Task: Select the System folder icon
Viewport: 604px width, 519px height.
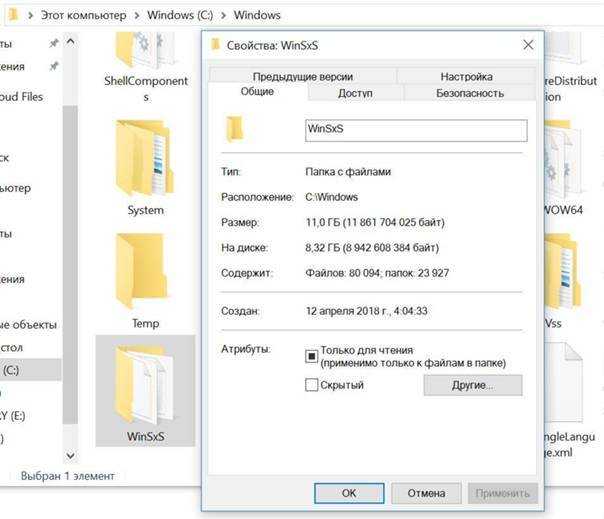Action: pos(145,159)
